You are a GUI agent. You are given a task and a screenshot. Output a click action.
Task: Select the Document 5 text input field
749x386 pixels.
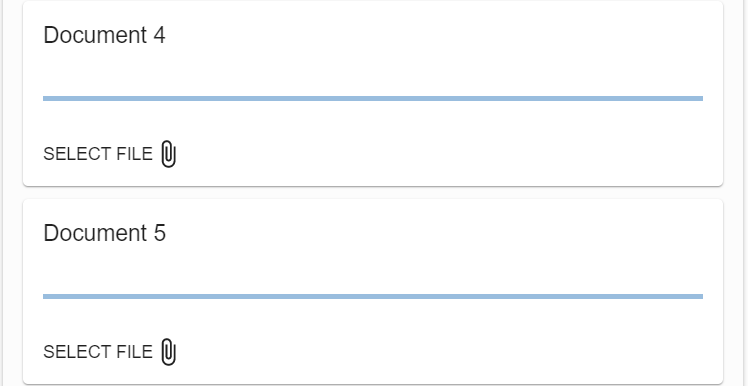coord(373,279)
